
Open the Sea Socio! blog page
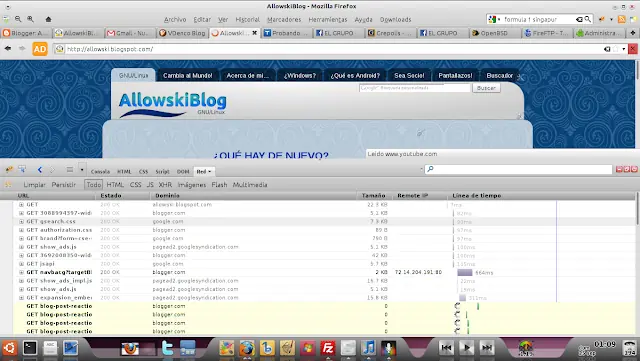tap(409, 76)
